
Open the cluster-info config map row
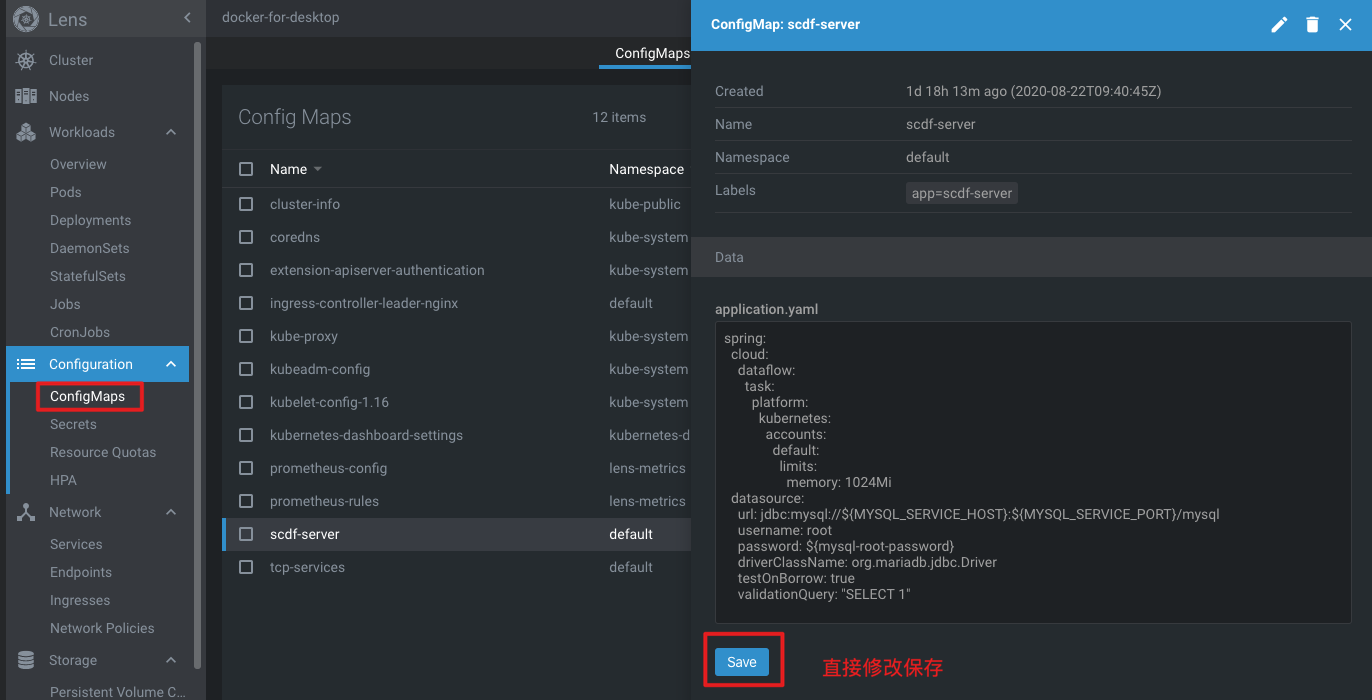[x=456, y=204]
